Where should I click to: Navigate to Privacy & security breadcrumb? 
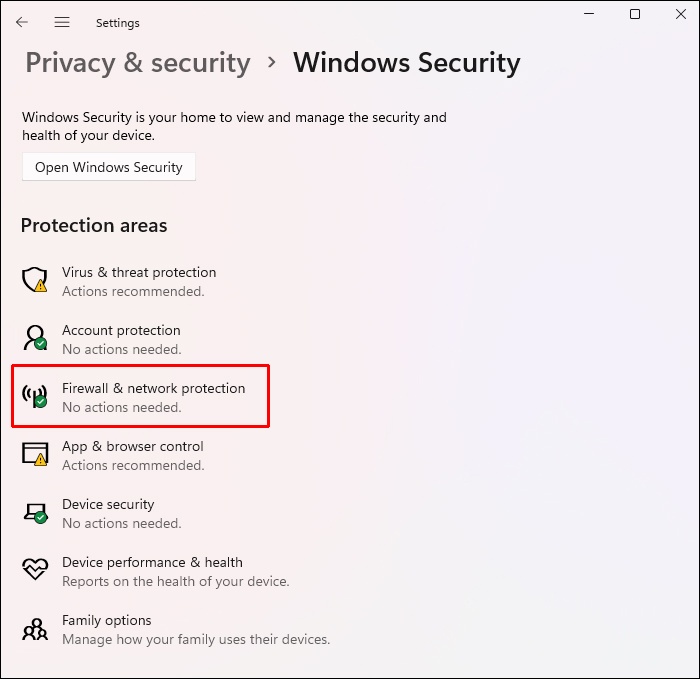click(138, 63)
